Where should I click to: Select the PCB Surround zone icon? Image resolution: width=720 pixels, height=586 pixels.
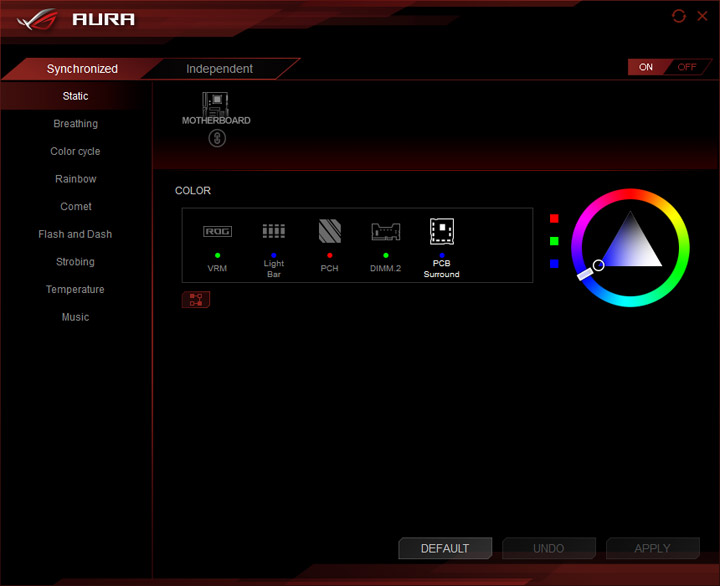point(442,231)
